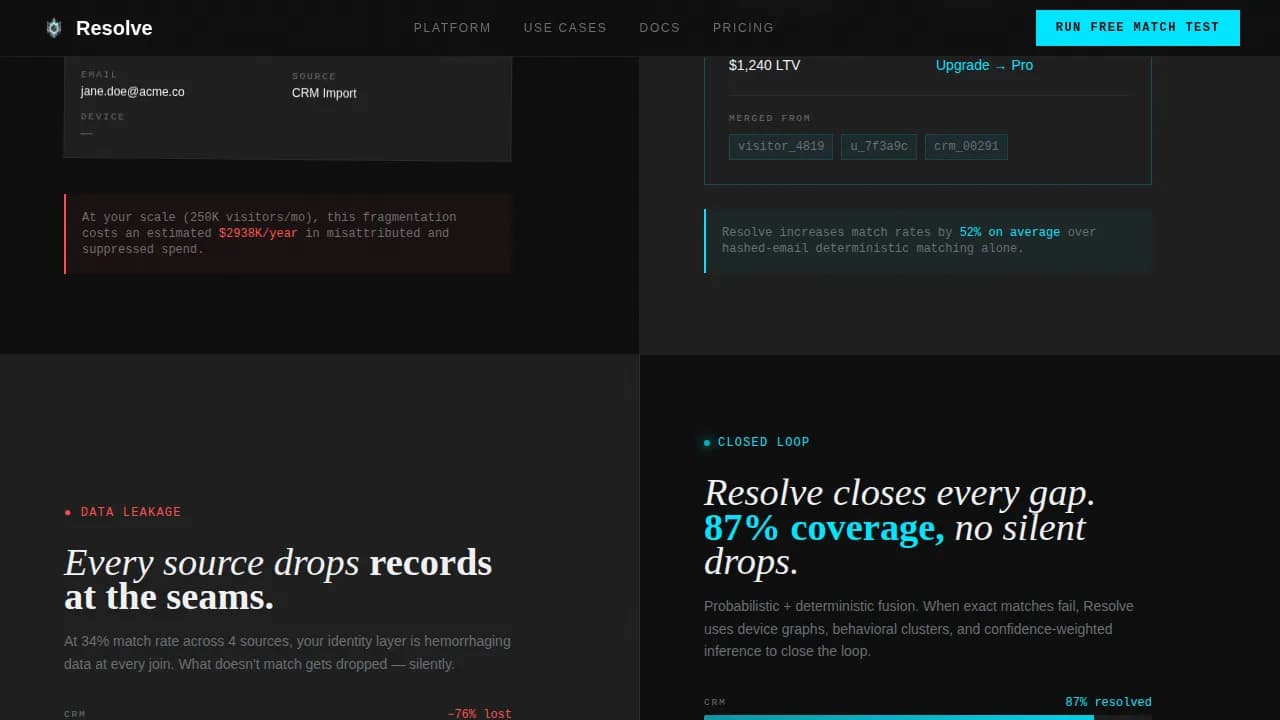Open the Platform nav item
Screen dimensions: 1280x720
click(x=452, y=28)
